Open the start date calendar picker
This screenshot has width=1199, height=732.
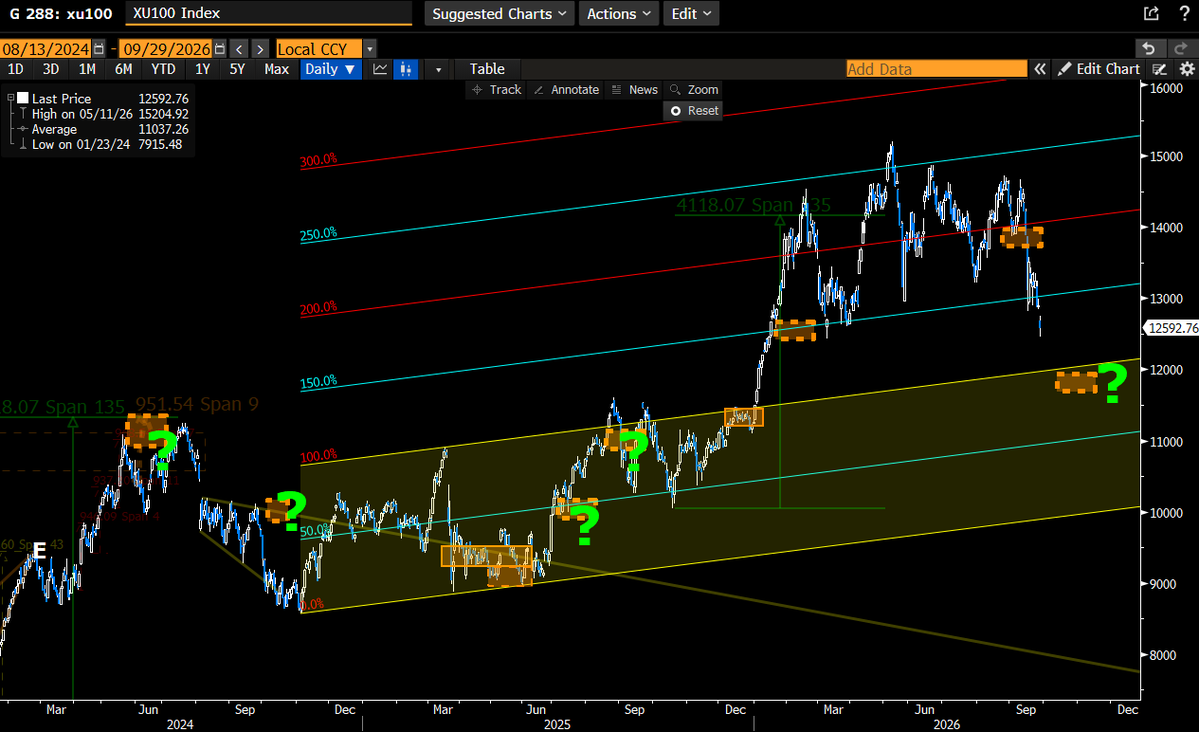[99, 49]
